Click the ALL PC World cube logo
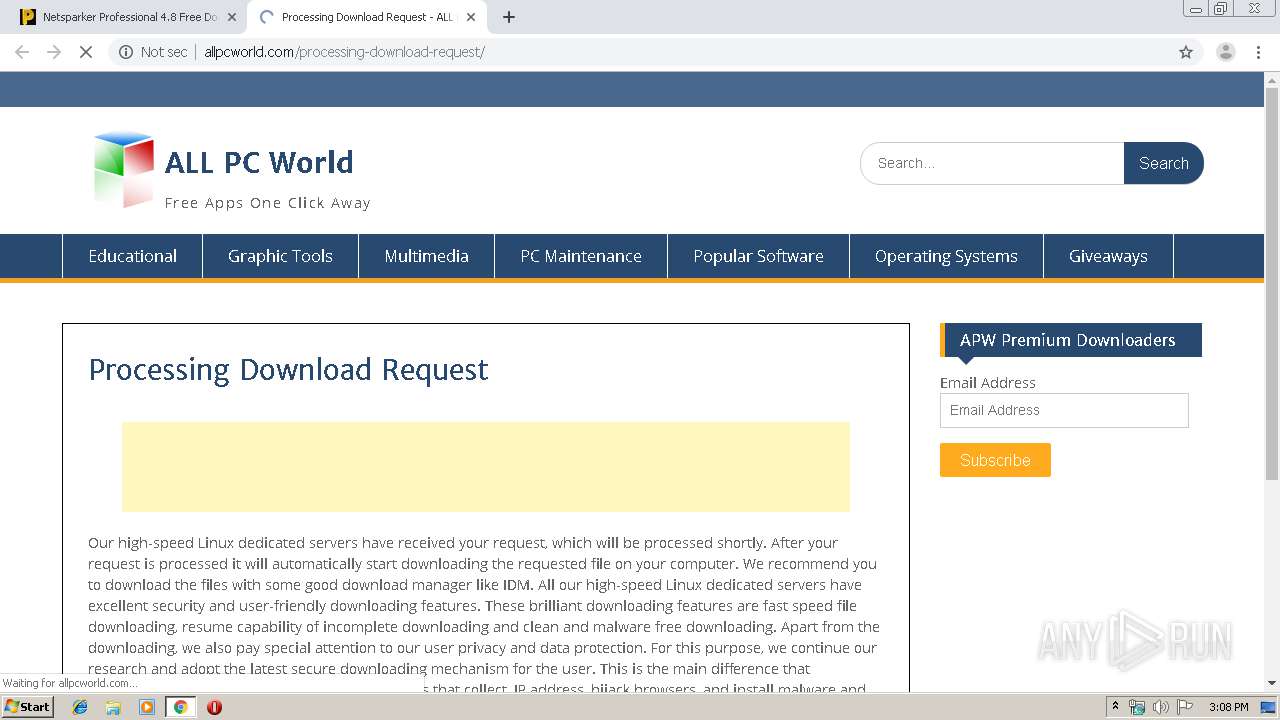The image size is (1280, 720). point(124,170)
